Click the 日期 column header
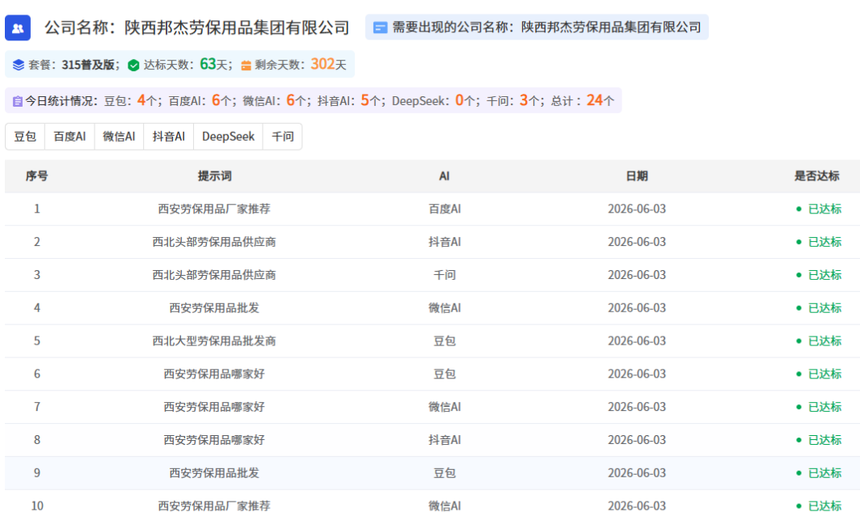Screen dimensions: 860x512 (x=637, y=176)
